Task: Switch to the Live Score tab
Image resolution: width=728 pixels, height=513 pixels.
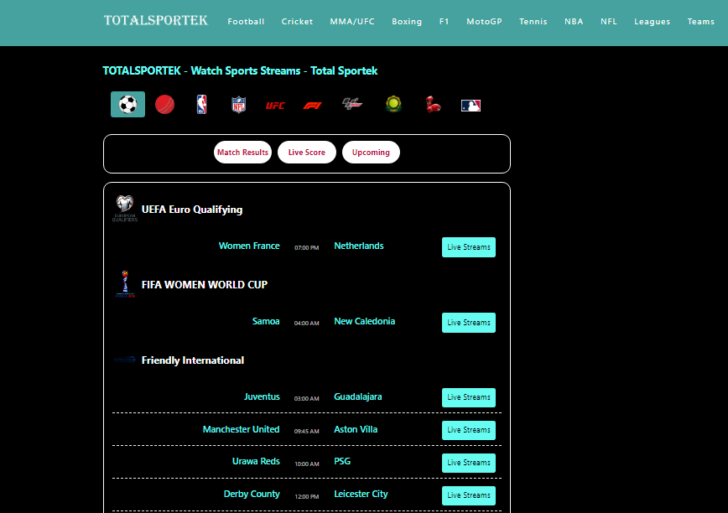Action: pos(307,152)
